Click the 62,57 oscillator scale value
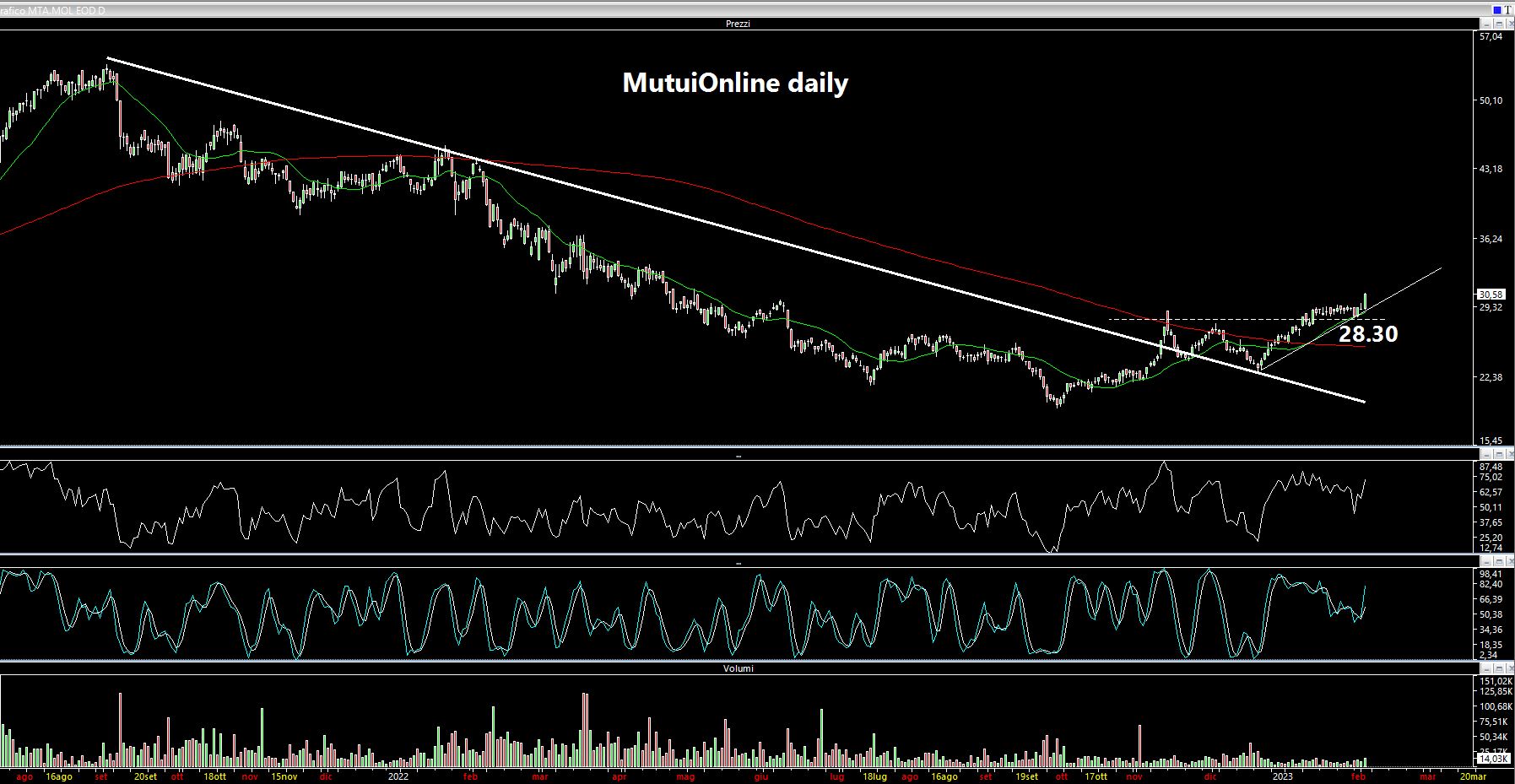The width and height of the screenshot is (1515, 784). tap(1491, 492)
